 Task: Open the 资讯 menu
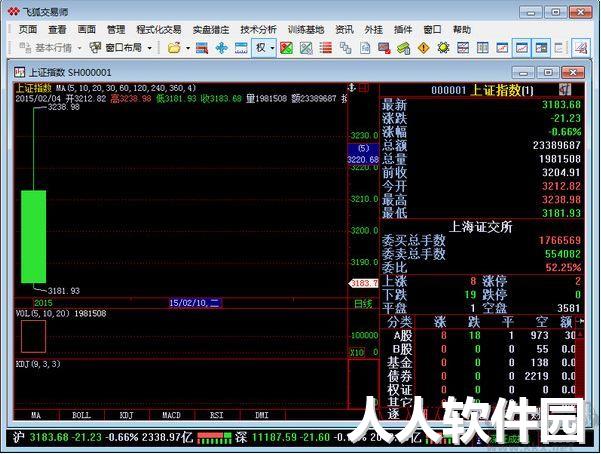pyautogui.click(x=344, y=30)
